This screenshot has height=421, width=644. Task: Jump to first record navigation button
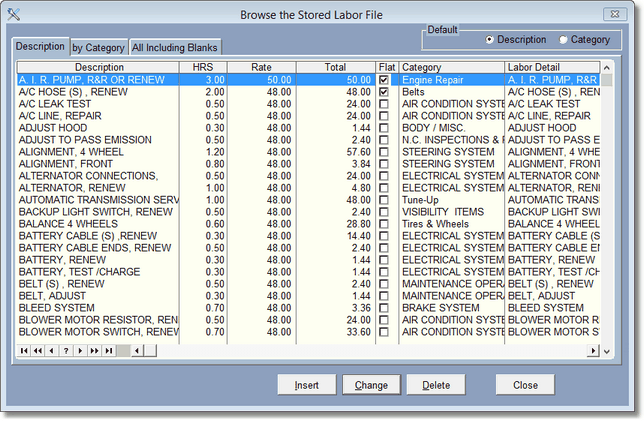tap(24, 350)
